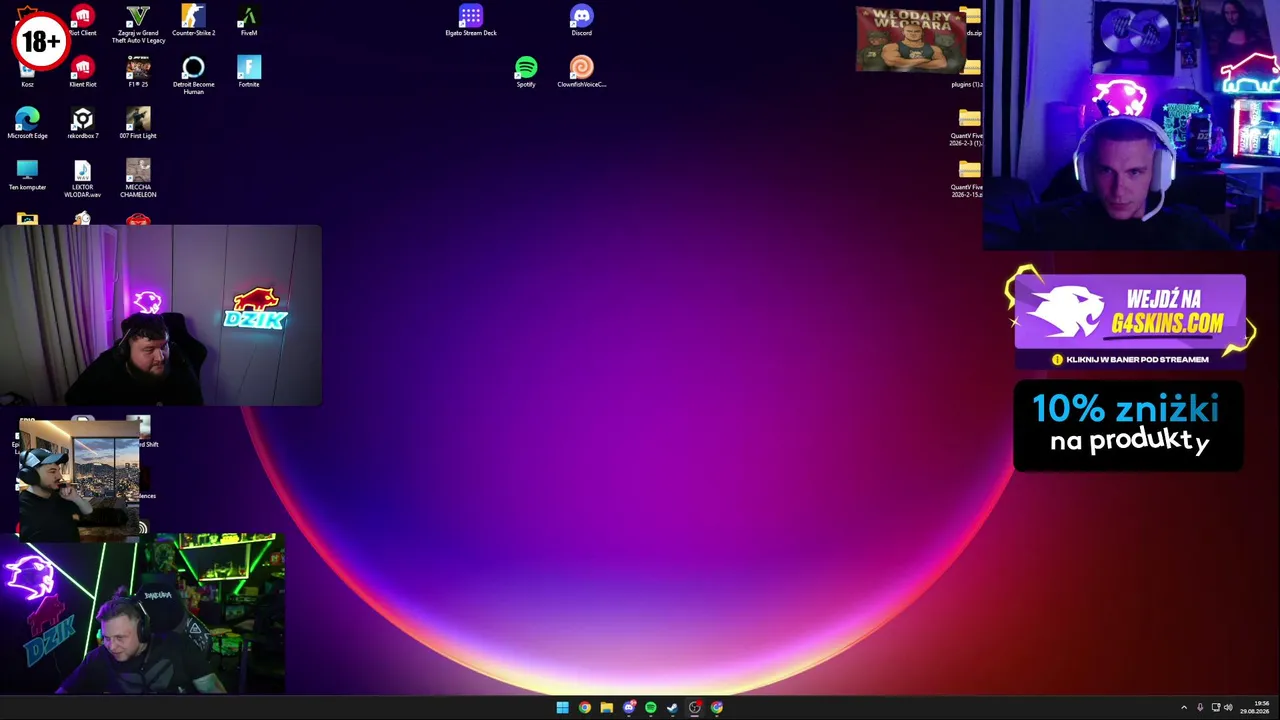1280x720 pixels.
Task: Open the taskbar clock showing 19:56
Action: point(1255,708)
